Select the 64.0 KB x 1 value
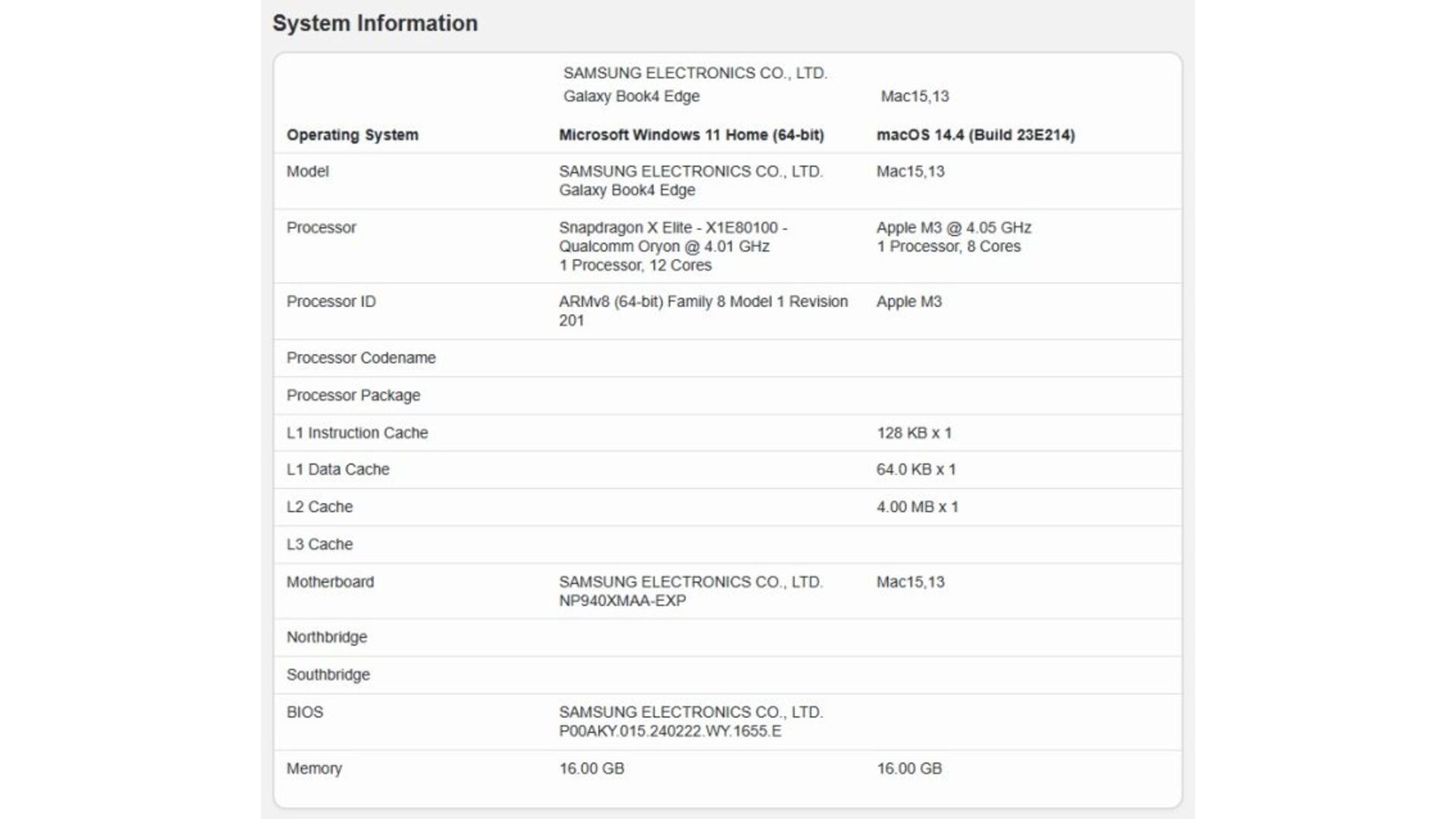The width and height of the screenshot is (1456, 819). (916, 469)
